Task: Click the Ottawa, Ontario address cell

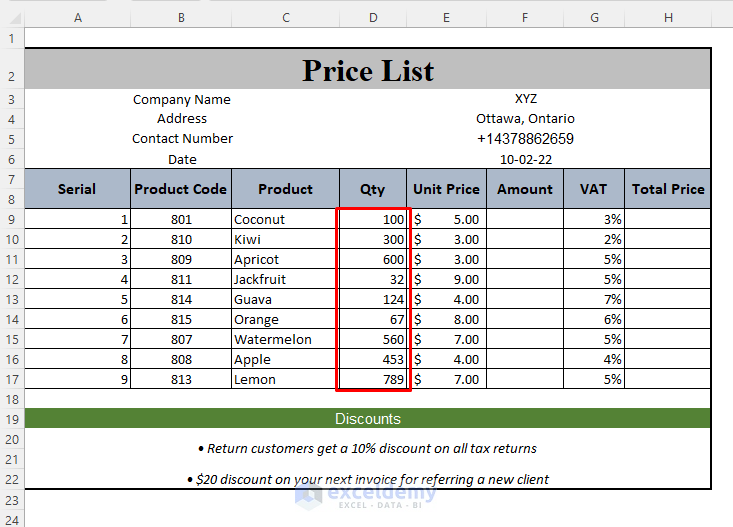Action: pyautogui.click(x=525, y=119)
